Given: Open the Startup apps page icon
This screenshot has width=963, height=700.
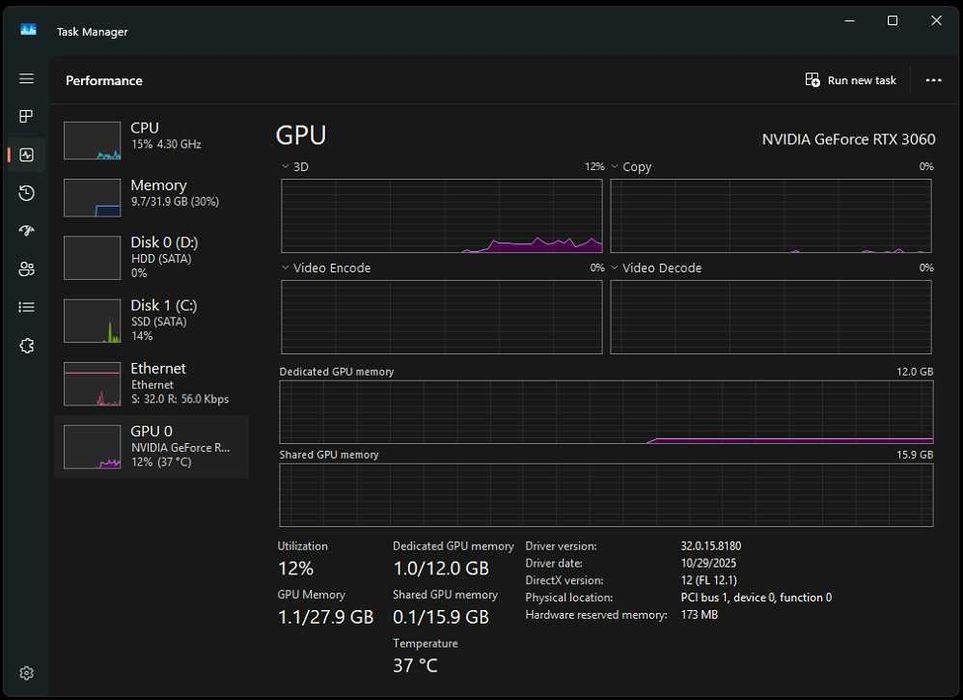Looking at the screenshot, I should click(26, 231).
